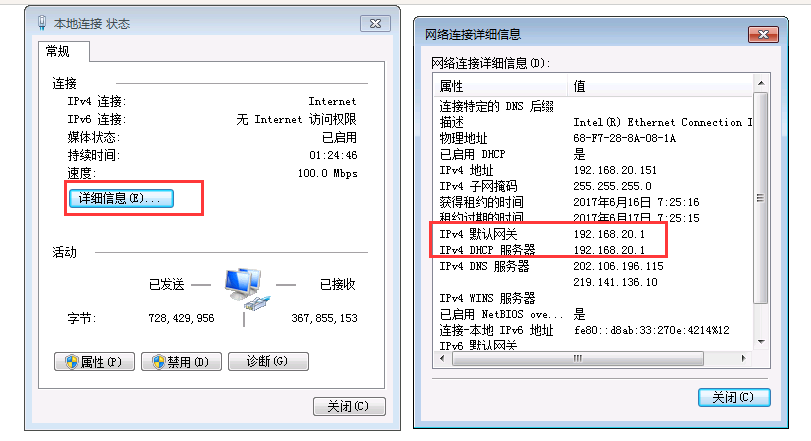
Task: Click the shielded 属性(P) properties button
Action: coord(94,361)
